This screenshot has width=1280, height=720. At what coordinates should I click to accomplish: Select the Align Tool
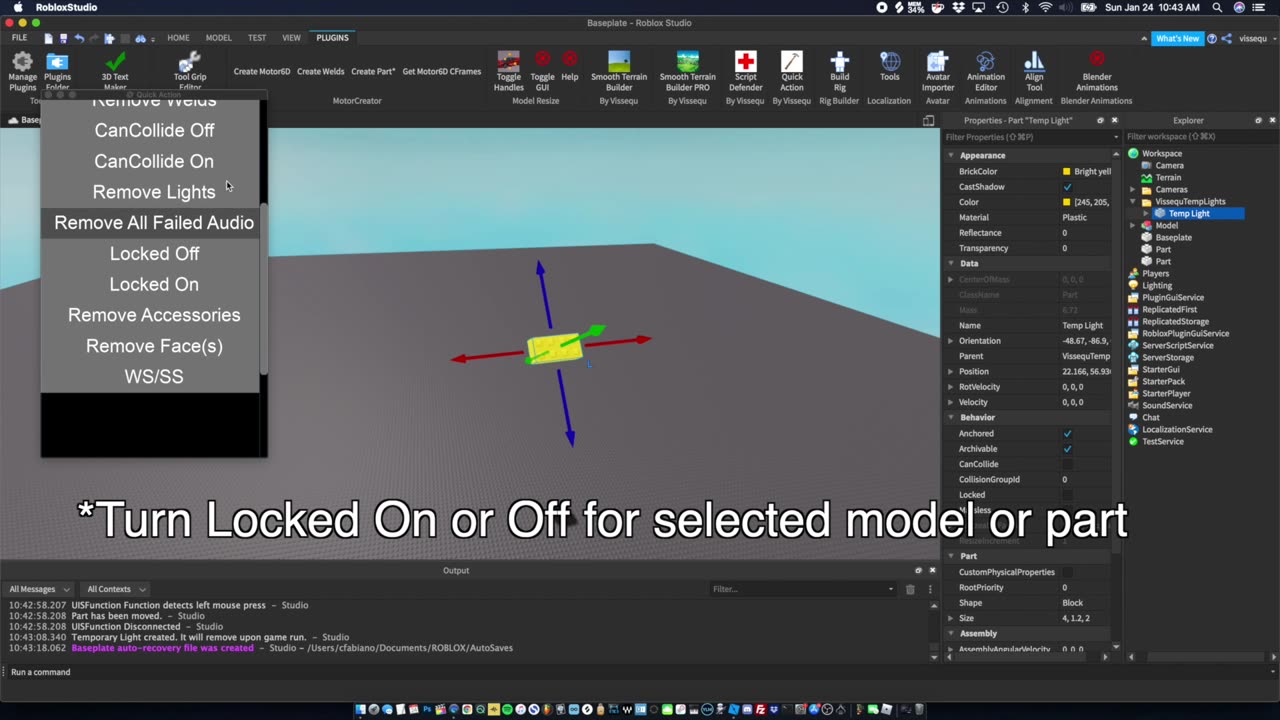coord(1034,71)
